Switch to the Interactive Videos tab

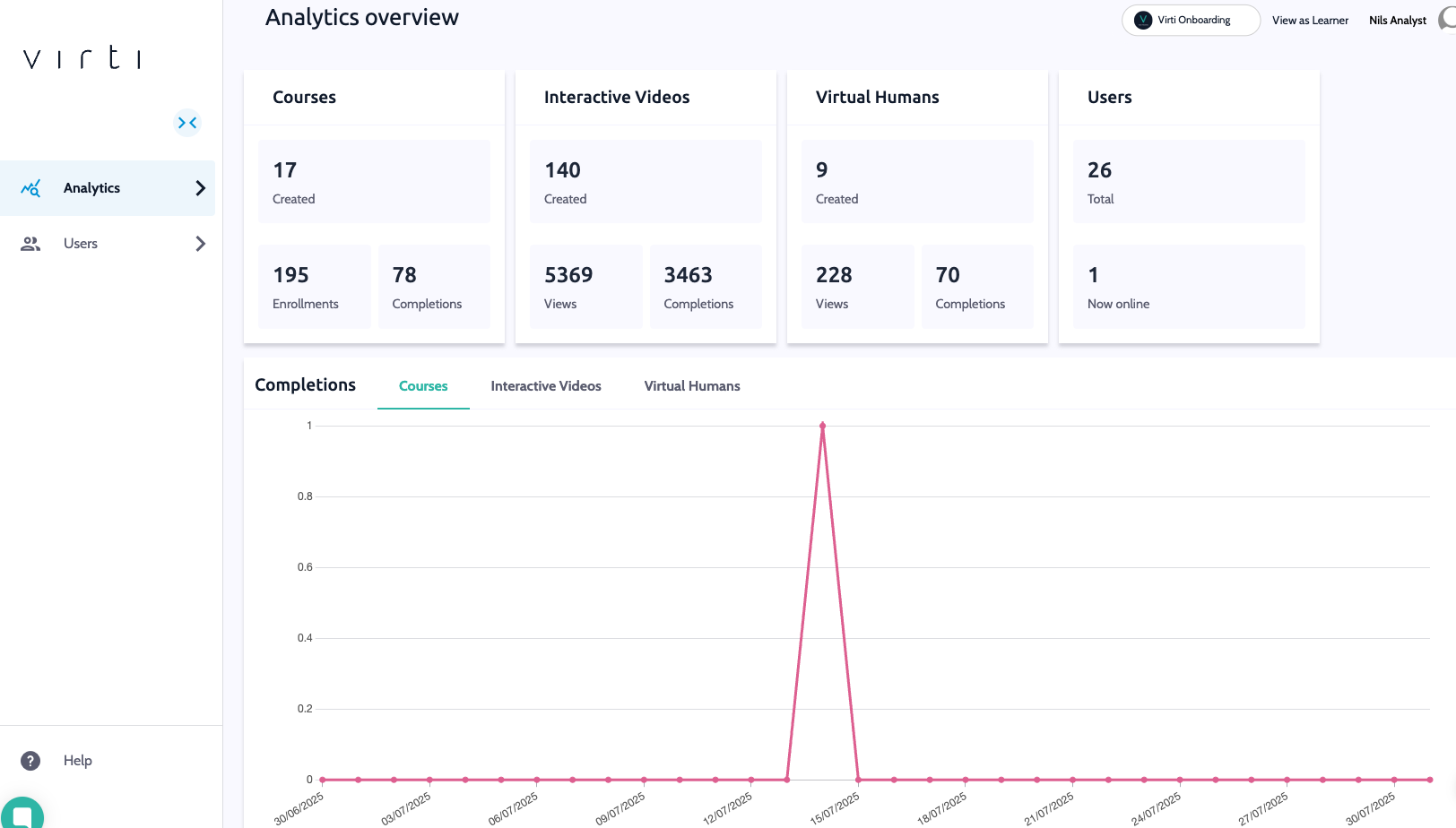546,386
